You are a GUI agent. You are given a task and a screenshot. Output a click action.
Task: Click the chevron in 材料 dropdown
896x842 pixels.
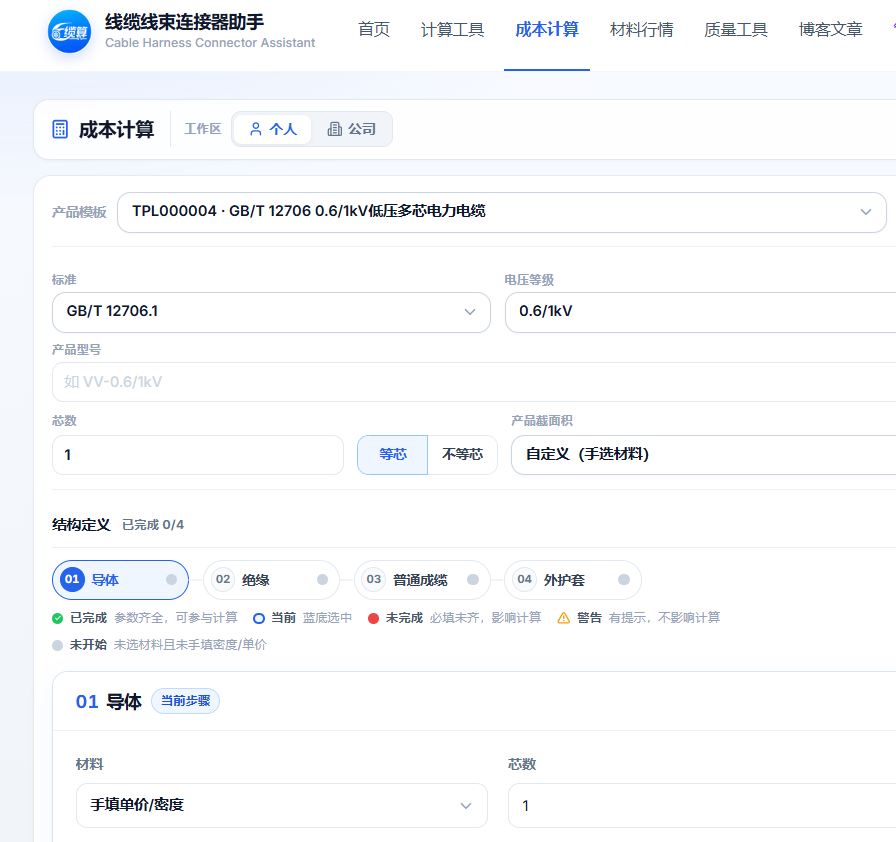point(466,806)
